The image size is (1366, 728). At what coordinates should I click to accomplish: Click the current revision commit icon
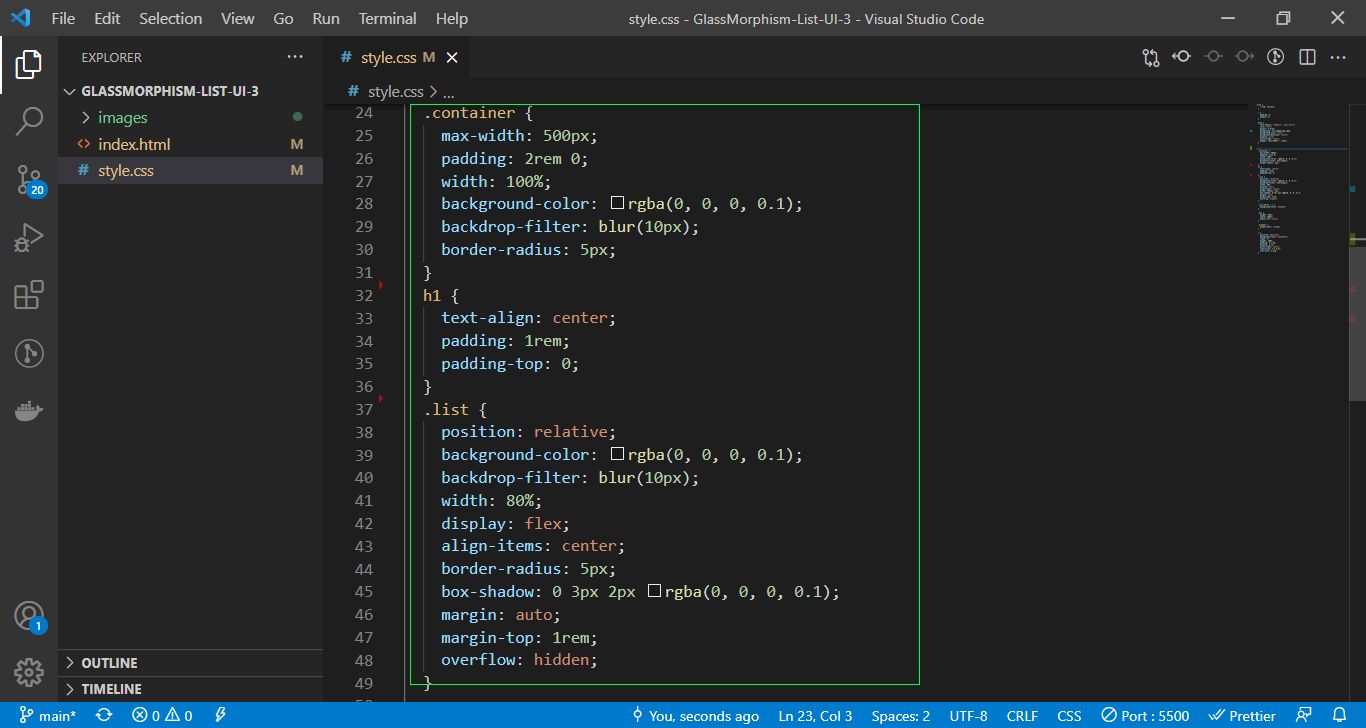pyautogui.click(x=1213, y=58)
